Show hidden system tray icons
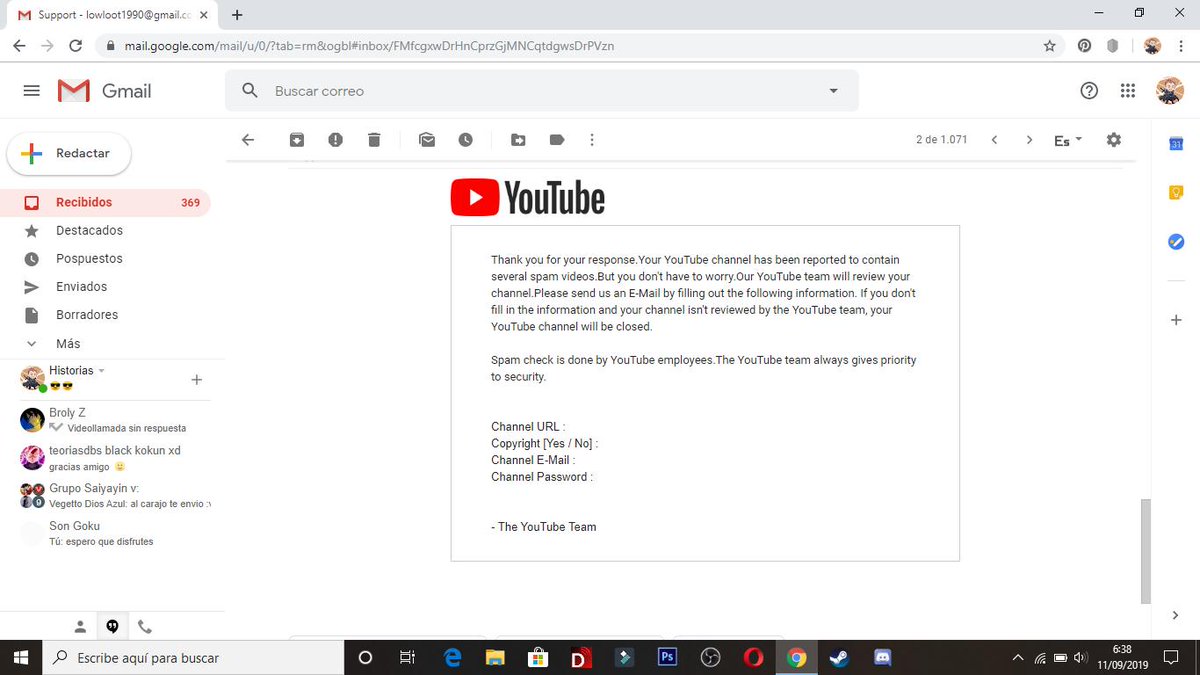The image size is (1200, 675). point(1018,658)
